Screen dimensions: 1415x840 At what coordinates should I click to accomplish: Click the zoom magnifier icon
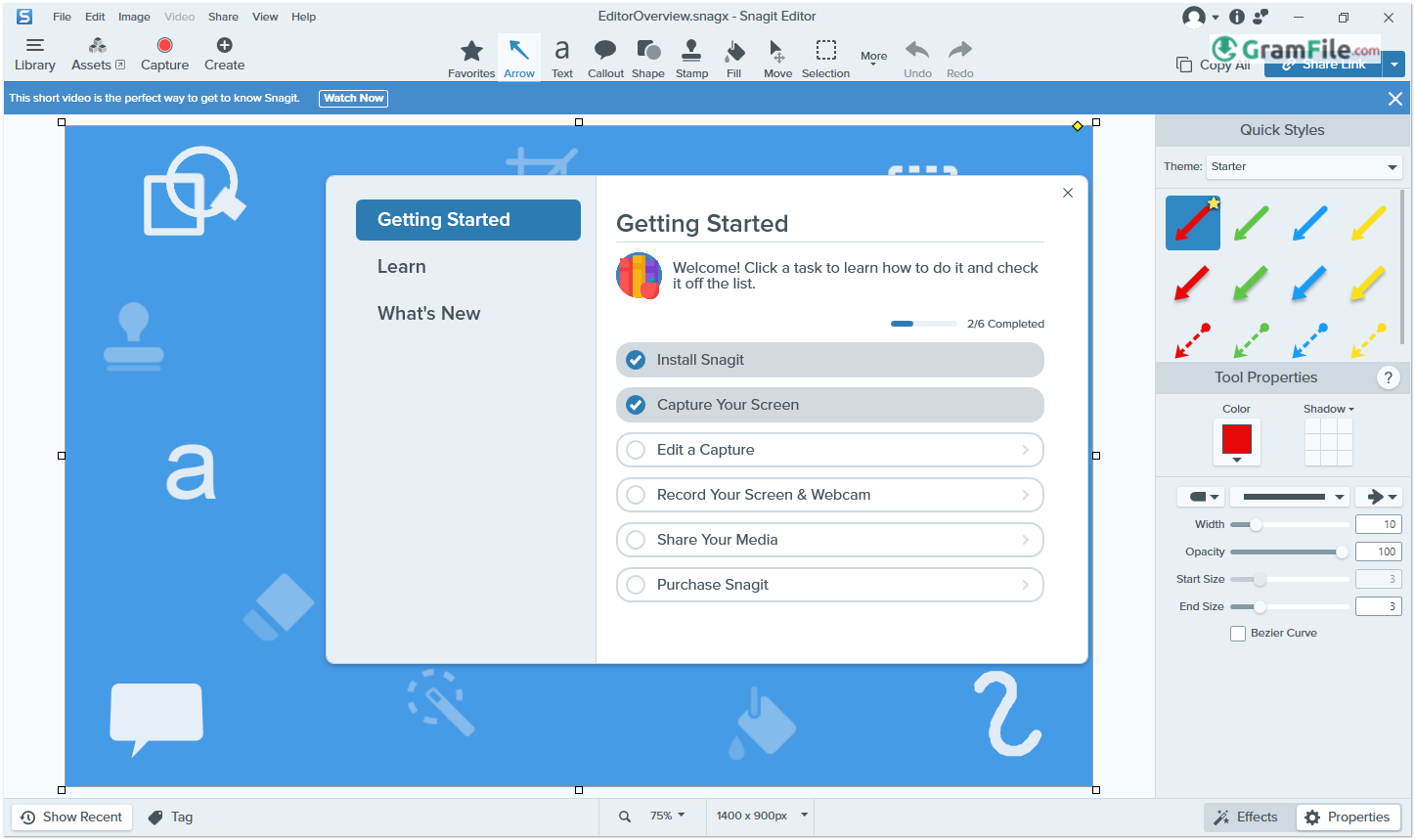click(625, 817)
